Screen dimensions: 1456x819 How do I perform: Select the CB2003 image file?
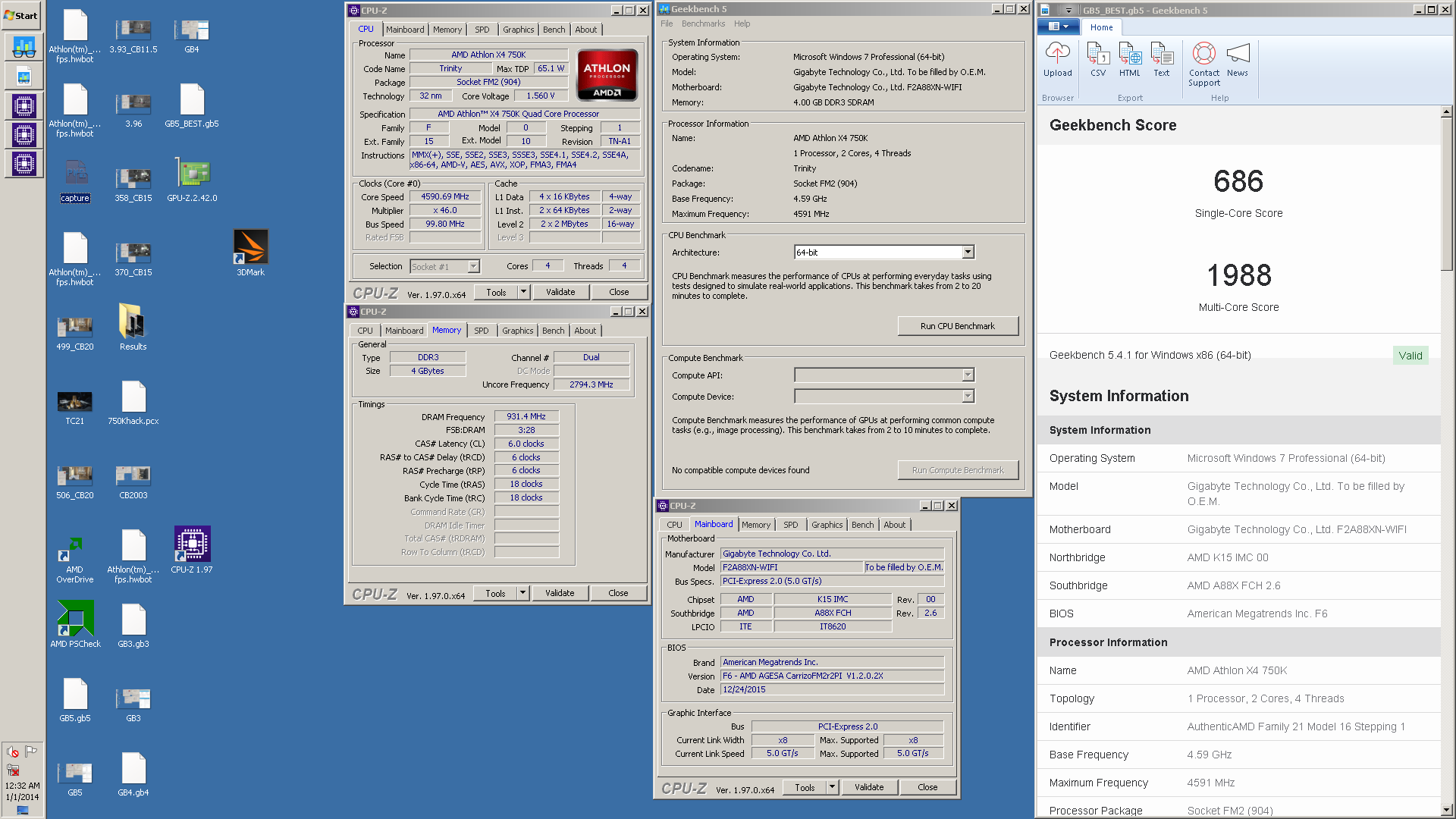tap(133, 482)
